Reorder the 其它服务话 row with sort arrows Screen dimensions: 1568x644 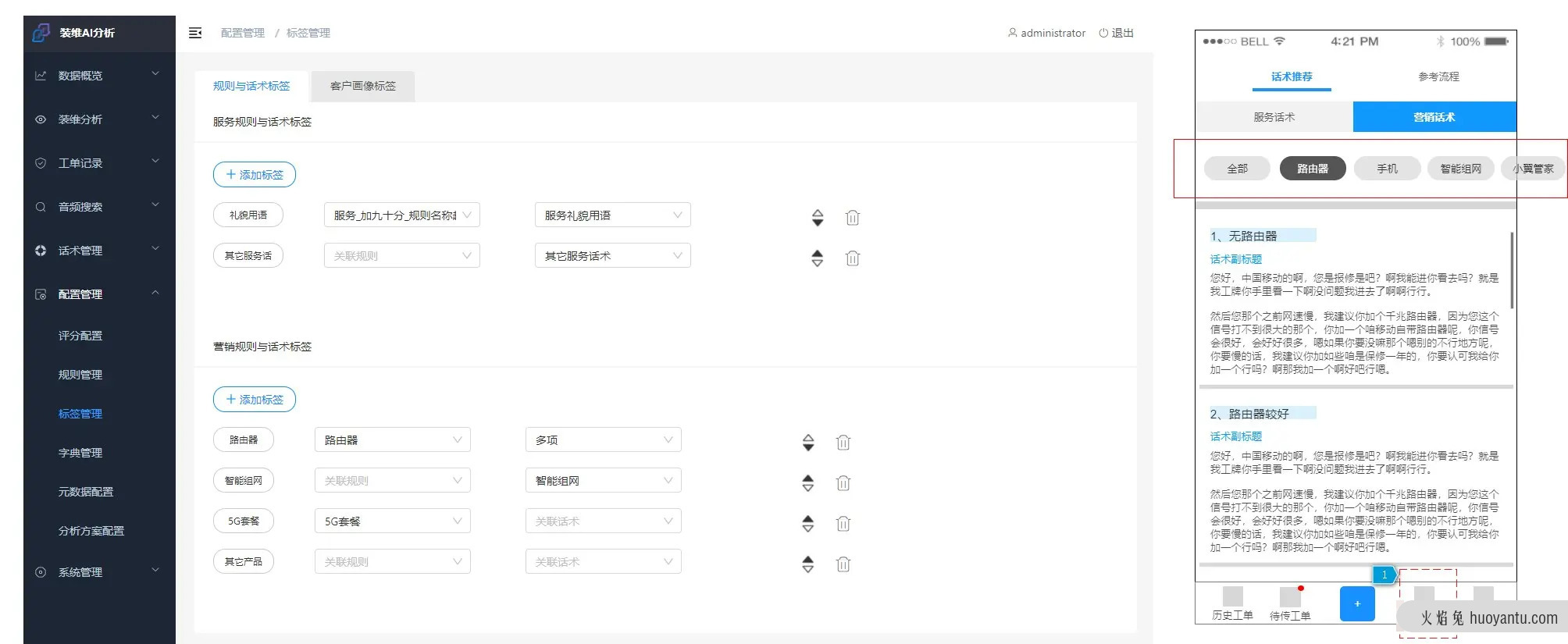point(818,258)
